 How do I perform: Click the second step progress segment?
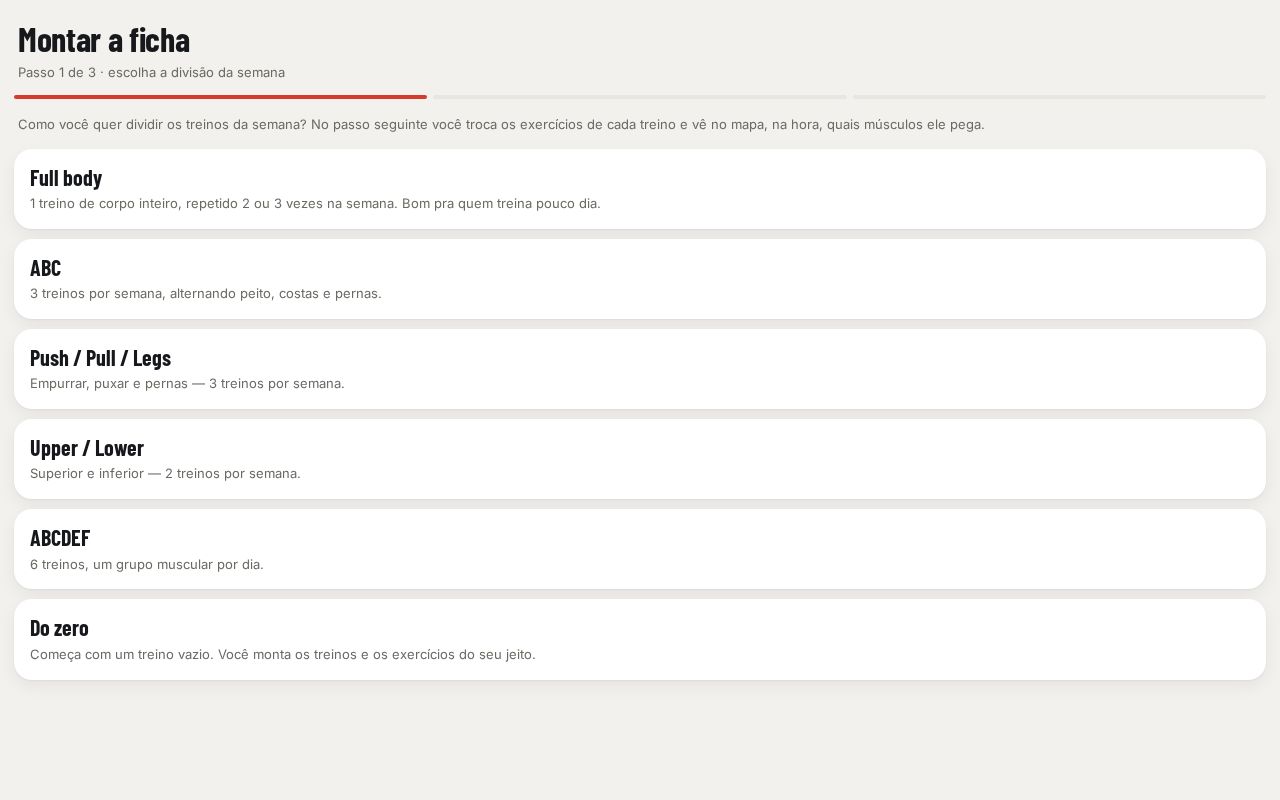tap(640, 97)
